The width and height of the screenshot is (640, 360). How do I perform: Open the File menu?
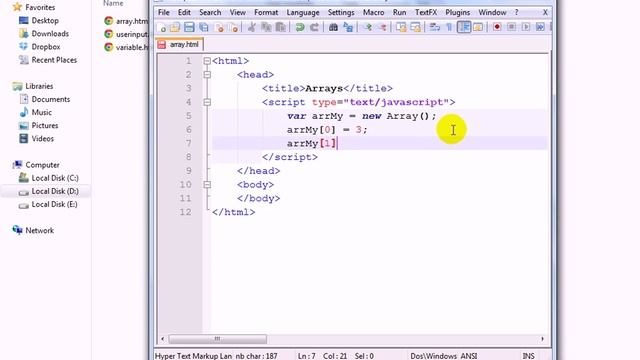tap(164, 13)
